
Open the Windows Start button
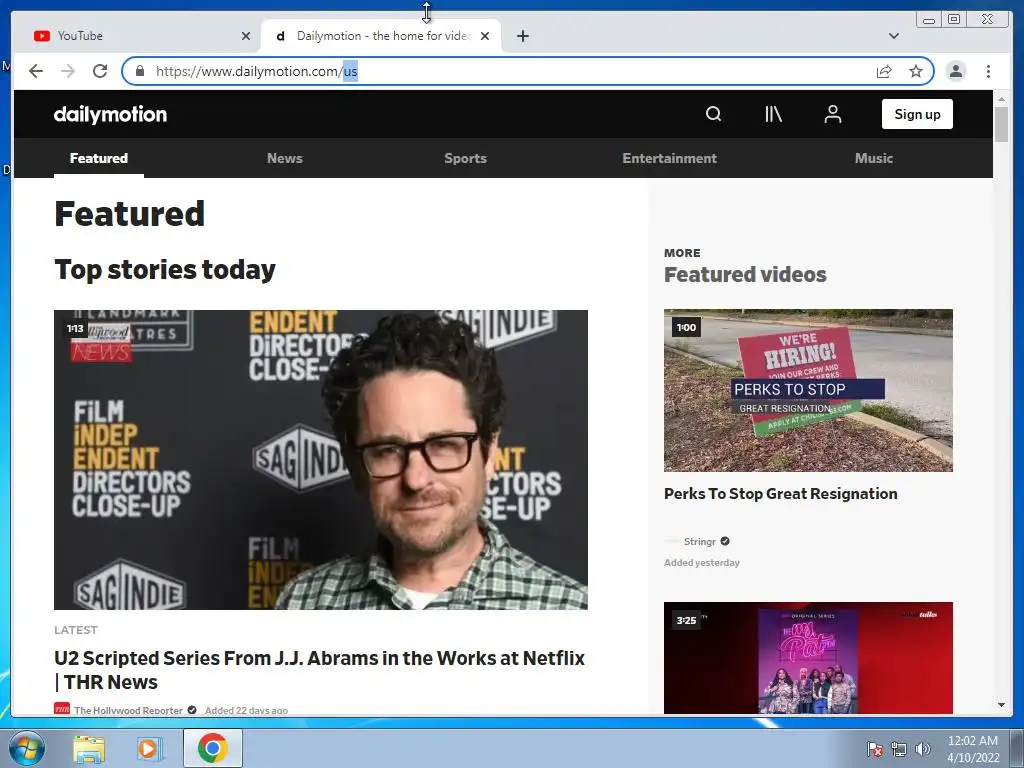click(x=27, y=748)
